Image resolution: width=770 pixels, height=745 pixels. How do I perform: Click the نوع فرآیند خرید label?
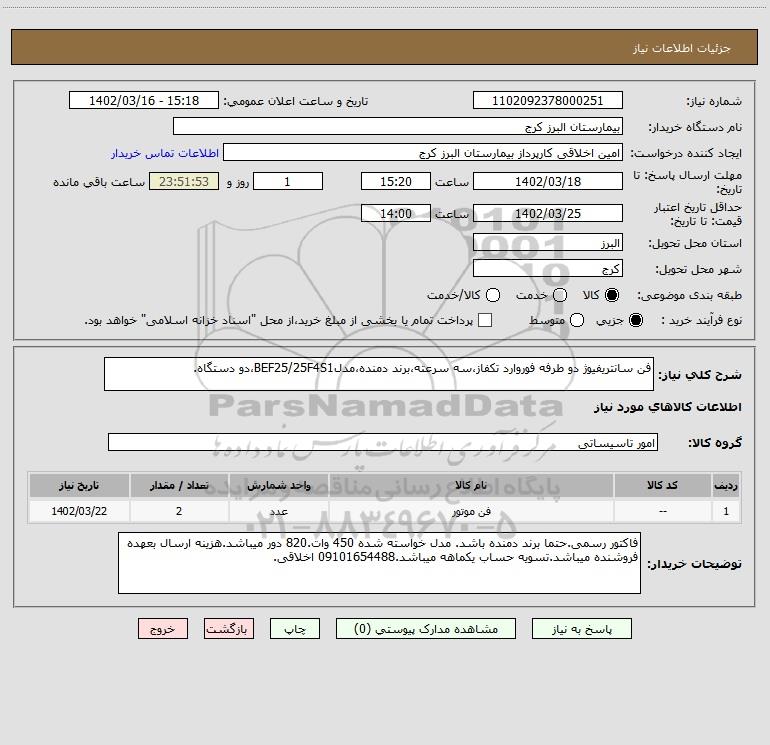tap(701, 320)
